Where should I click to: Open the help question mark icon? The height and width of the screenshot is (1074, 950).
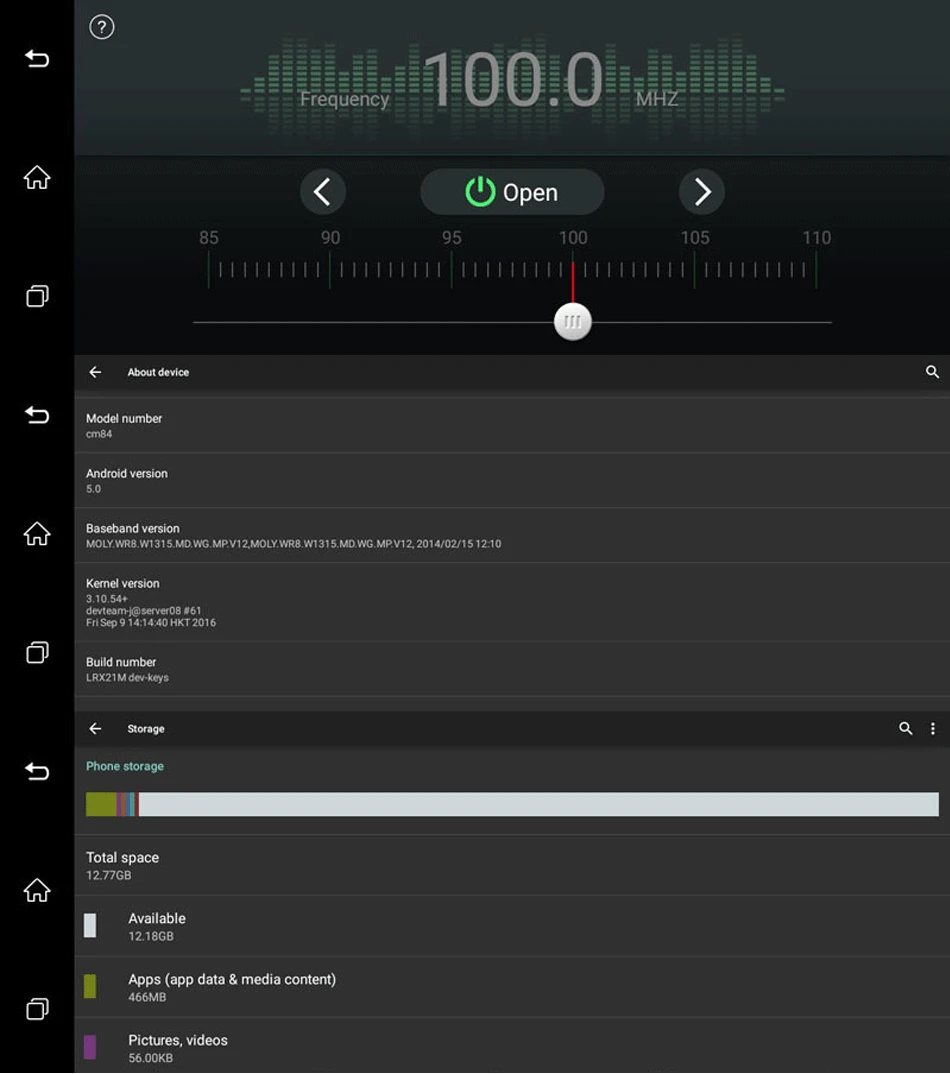(101, 27)
